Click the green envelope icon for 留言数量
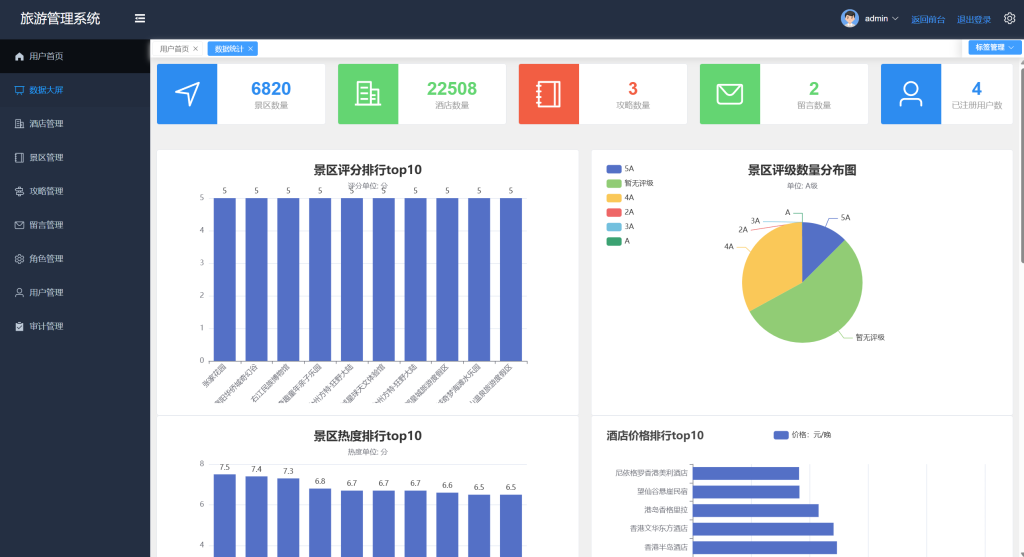The image size is (1024, 557). (729, 94)
